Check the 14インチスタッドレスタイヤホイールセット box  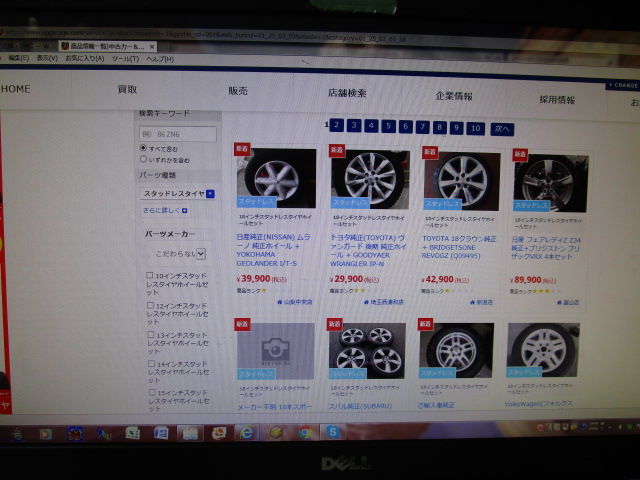[151, 363]
